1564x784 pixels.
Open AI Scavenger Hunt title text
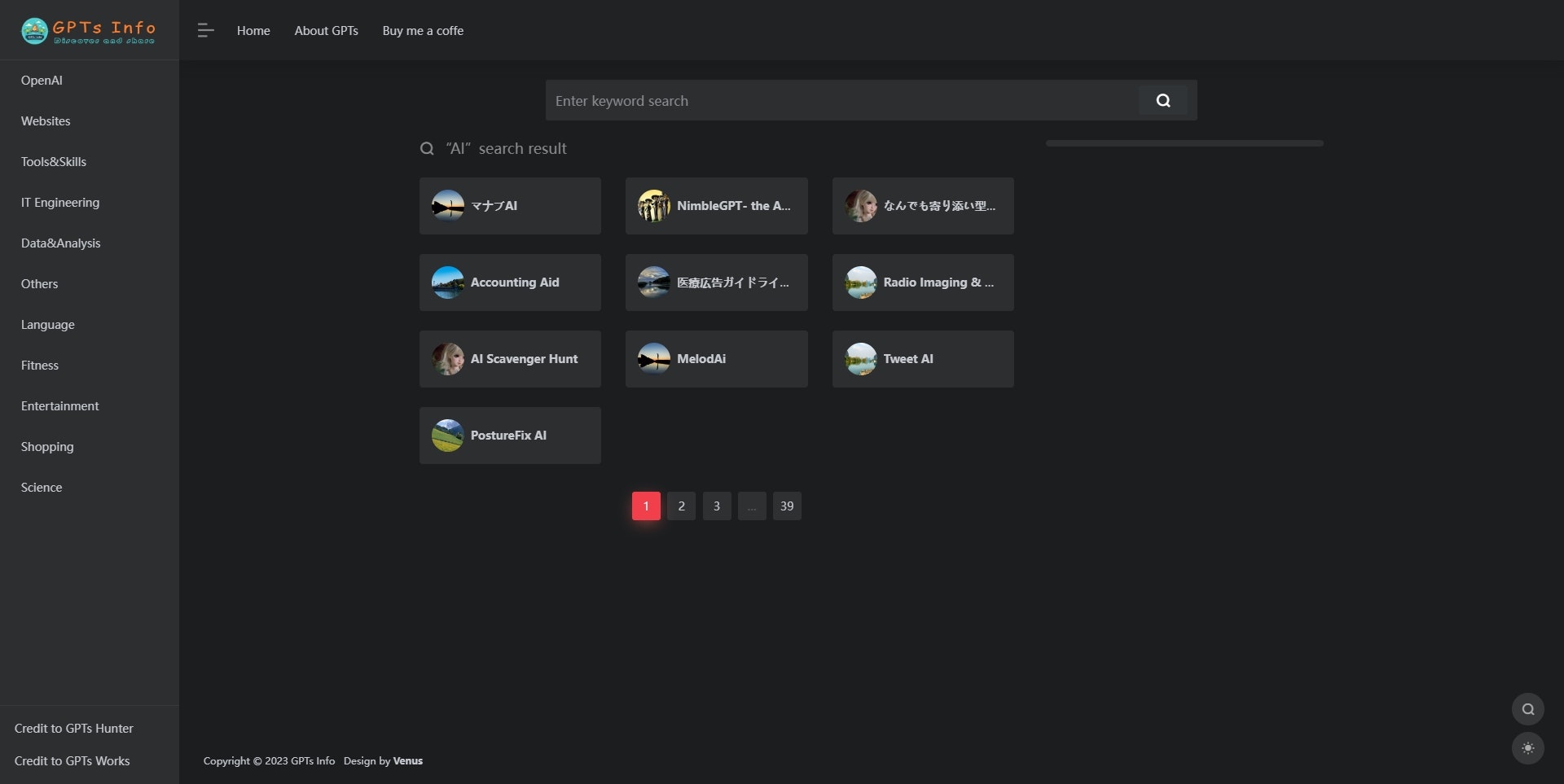525,359
